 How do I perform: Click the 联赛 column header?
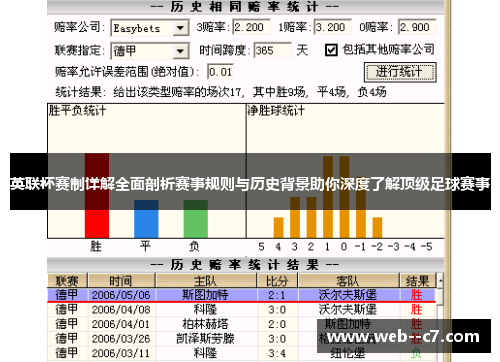[x=67, y=281]
